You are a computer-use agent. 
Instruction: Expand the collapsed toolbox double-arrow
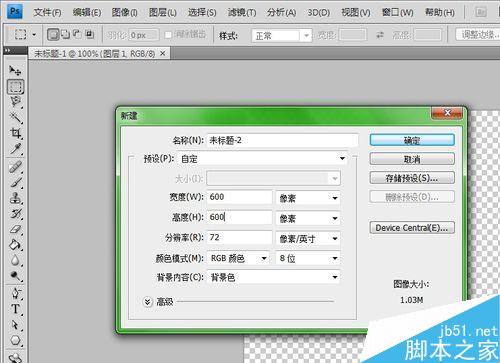point(8,50)
